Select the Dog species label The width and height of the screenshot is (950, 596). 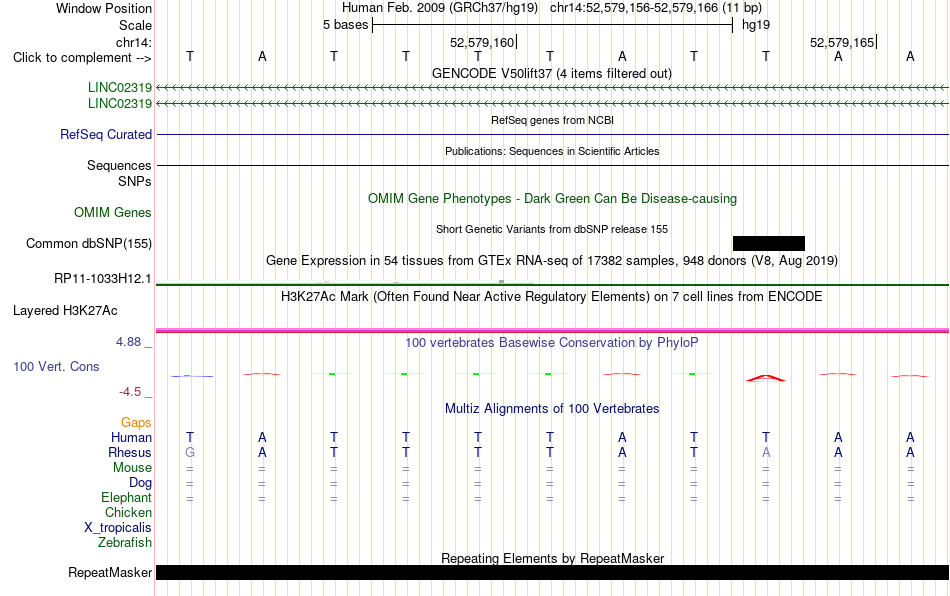coord(141,483)
